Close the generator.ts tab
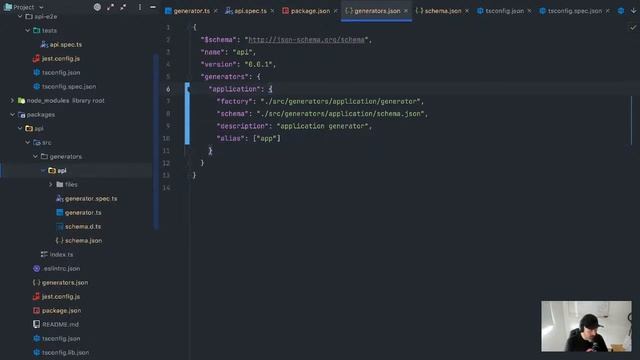Image resolution: width=640 pixels, height=360 pixels. point(216,11)
